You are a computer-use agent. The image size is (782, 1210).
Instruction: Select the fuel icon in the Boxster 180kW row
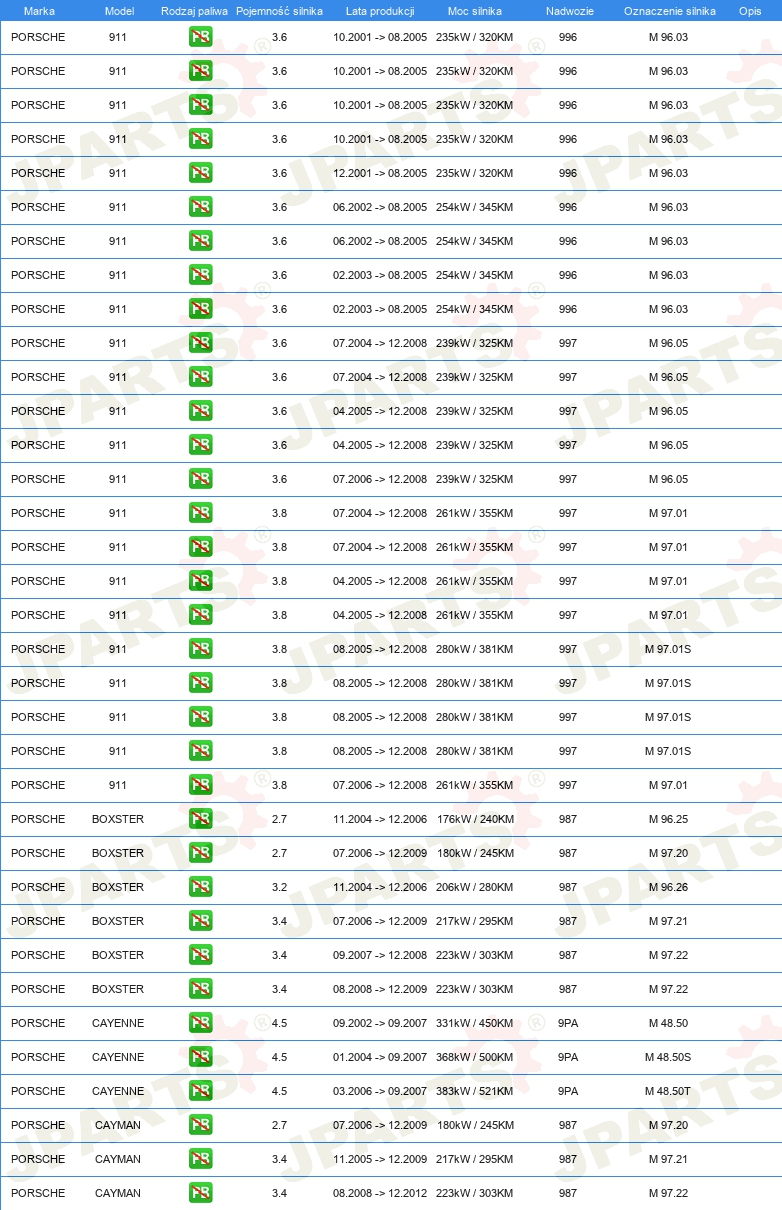[200, 853]
